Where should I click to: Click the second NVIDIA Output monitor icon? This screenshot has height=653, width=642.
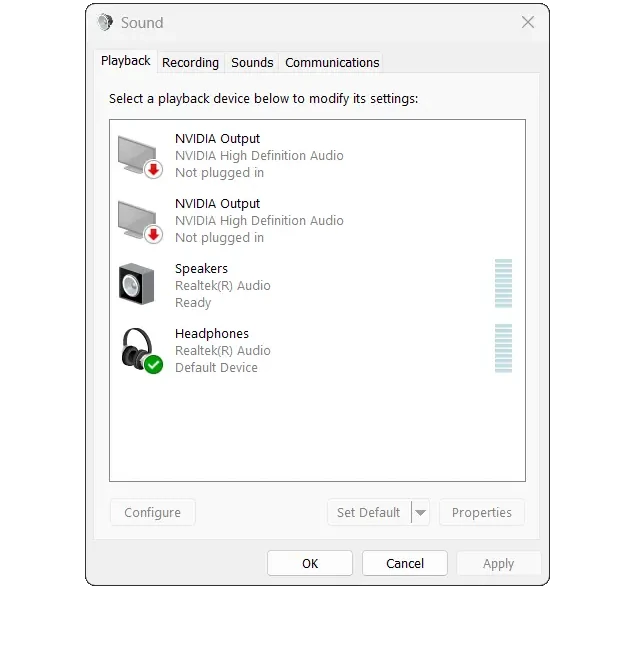(x=140, y=222)
